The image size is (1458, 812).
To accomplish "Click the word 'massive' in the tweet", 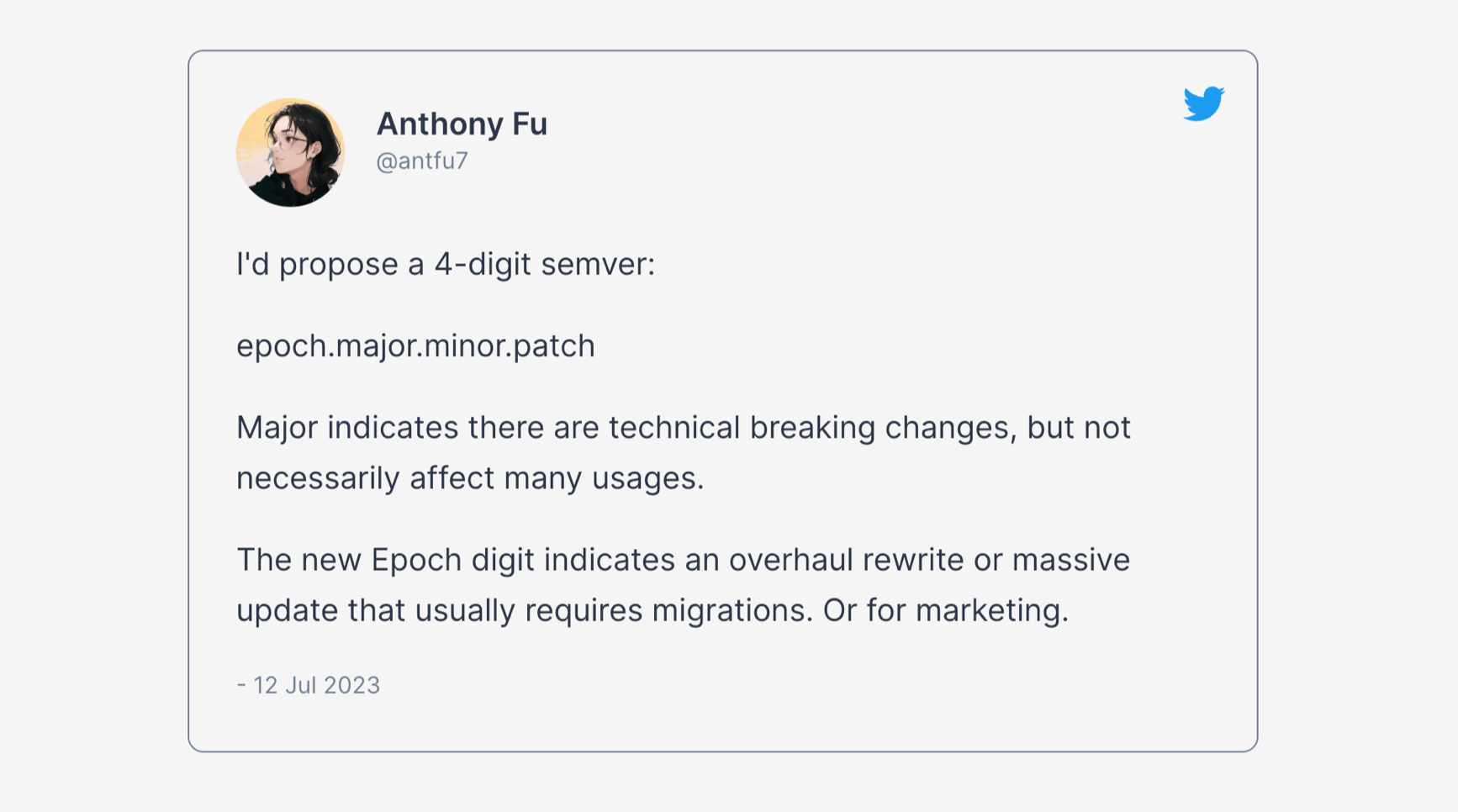I will 1070,560.
